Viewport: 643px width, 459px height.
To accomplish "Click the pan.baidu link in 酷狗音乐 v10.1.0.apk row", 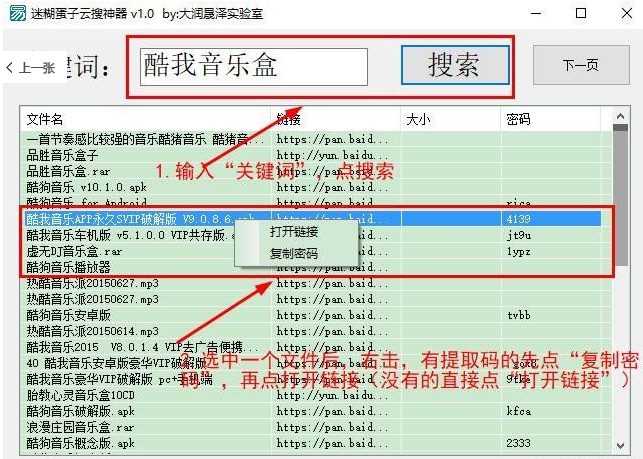I will click(332, 187).
